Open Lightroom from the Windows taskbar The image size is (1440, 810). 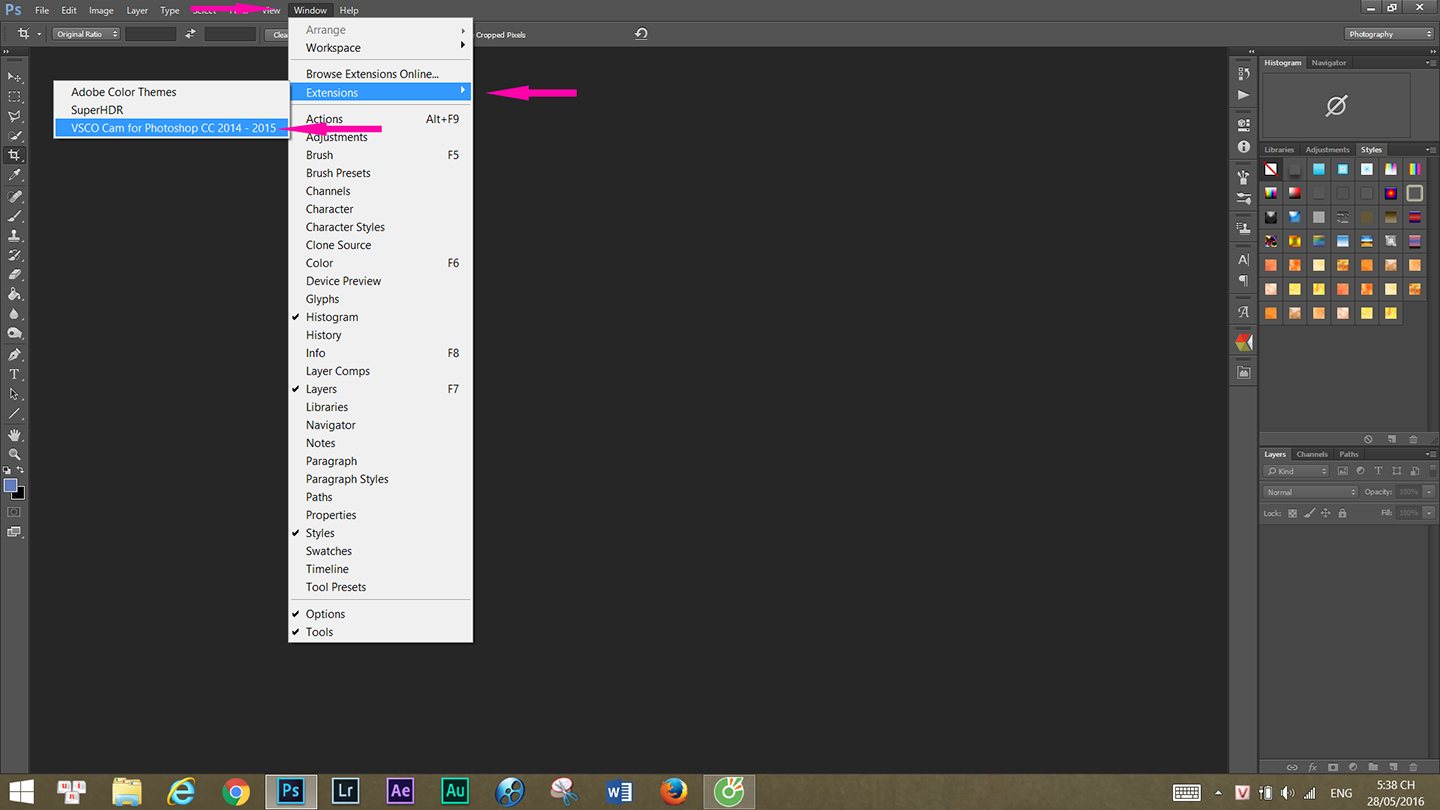point(346,791)
